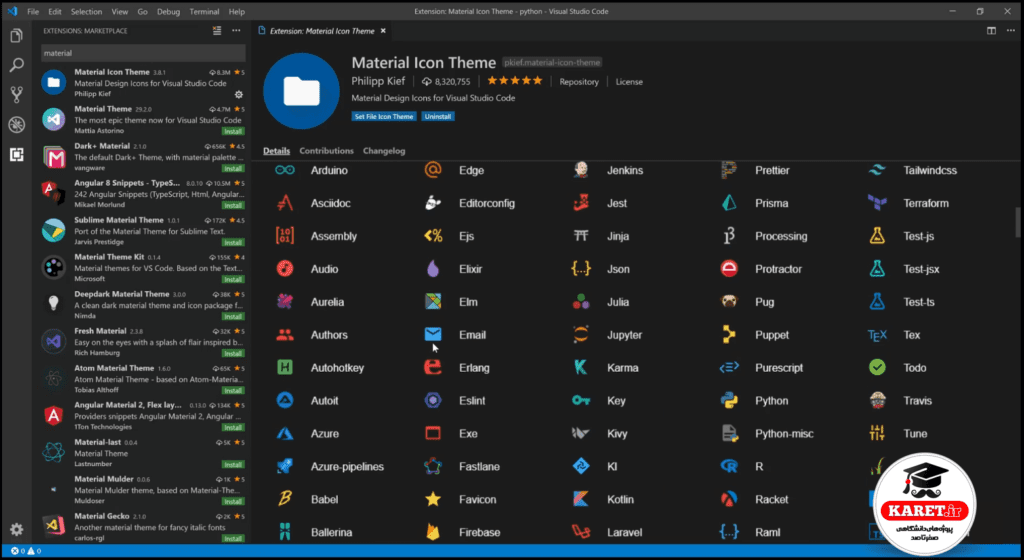The width and height of the screenshot is (1024, 560).
Task: Click the Todo checkmark icon
Action: 877,367
